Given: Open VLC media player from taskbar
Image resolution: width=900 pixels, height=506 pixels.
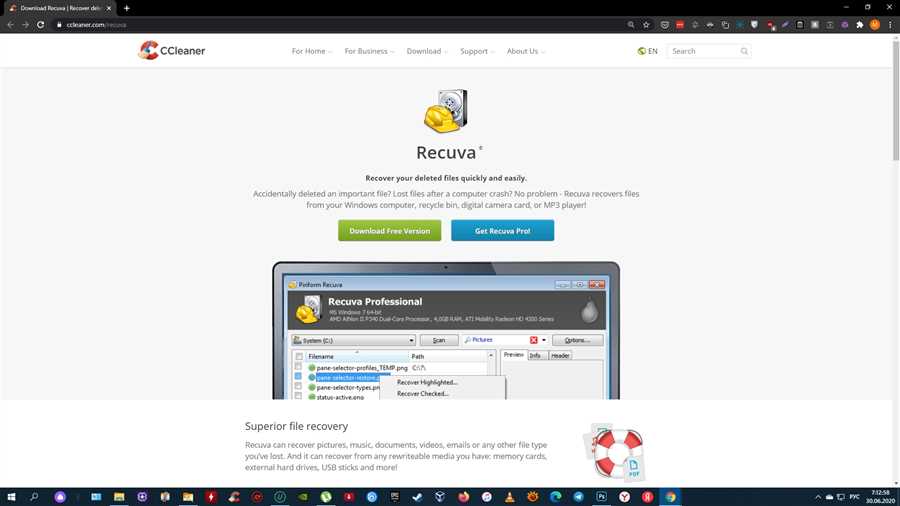Looking at the screenshot, I should [509, 497].
